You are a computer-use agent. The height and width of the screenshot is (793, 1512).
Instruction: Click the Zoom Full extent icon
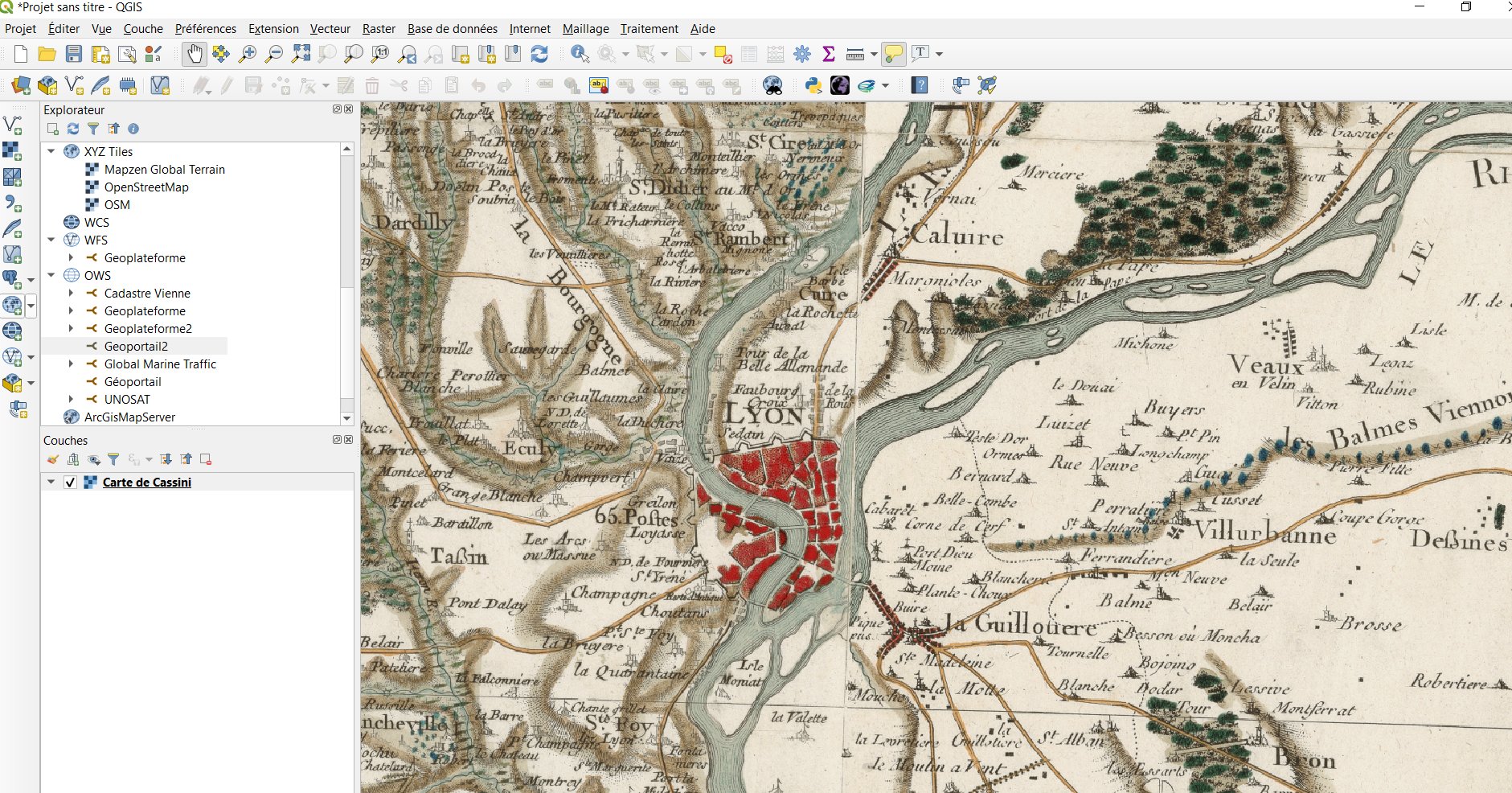coord(301,54)
